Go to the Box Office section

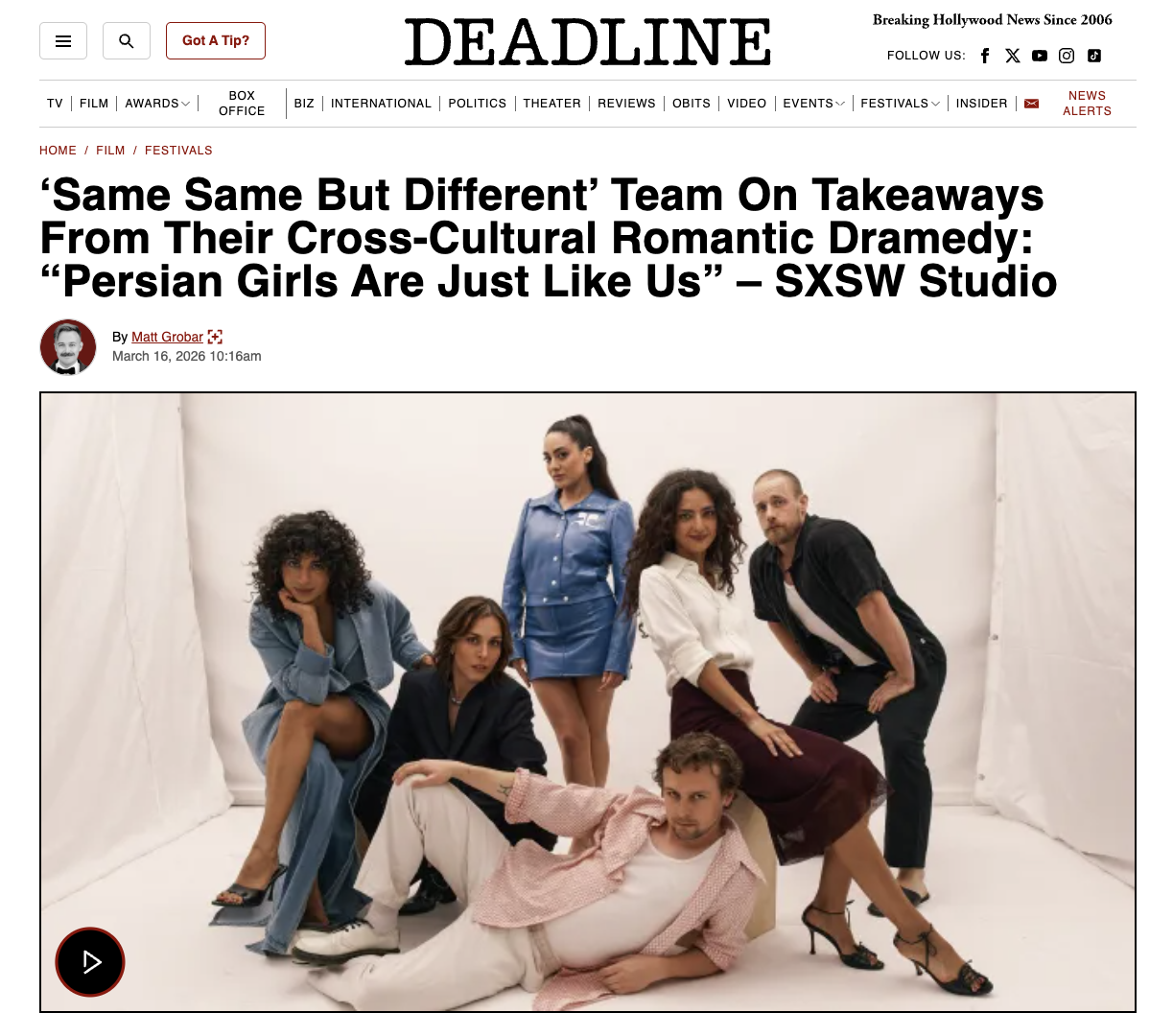tap(242, 104)
